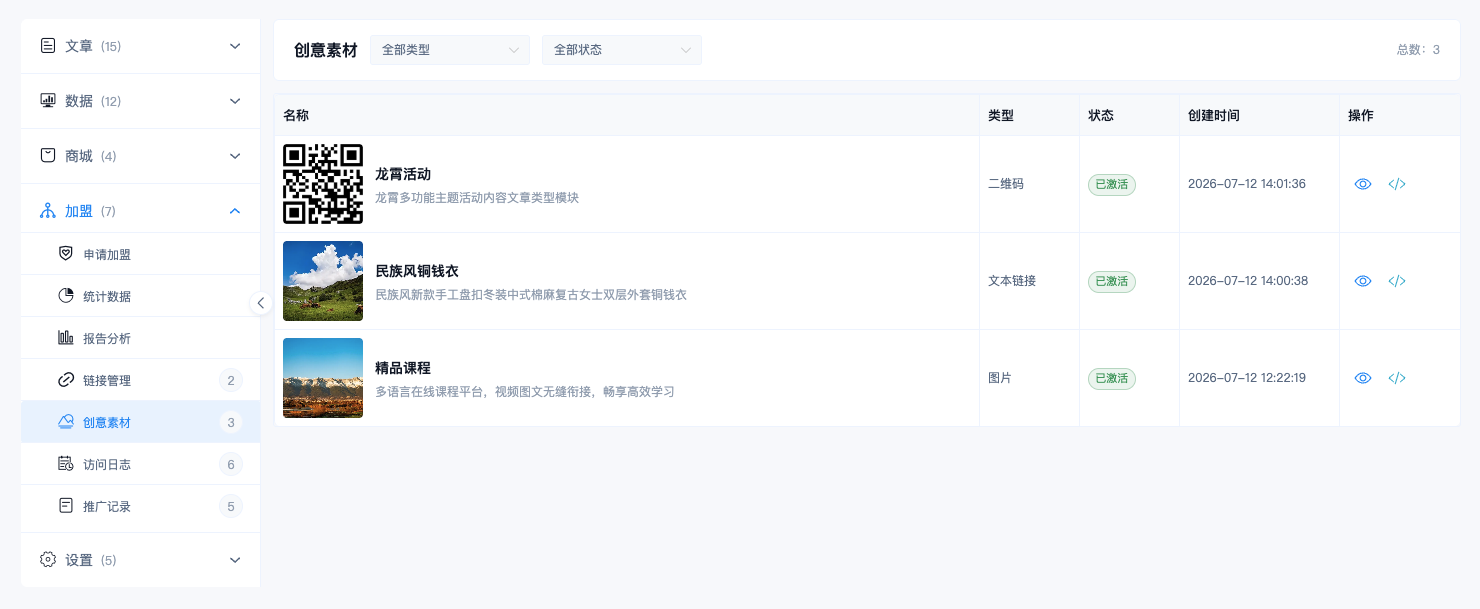
Task: Expand the 数据 menu chevron
Action: [235, 101]
